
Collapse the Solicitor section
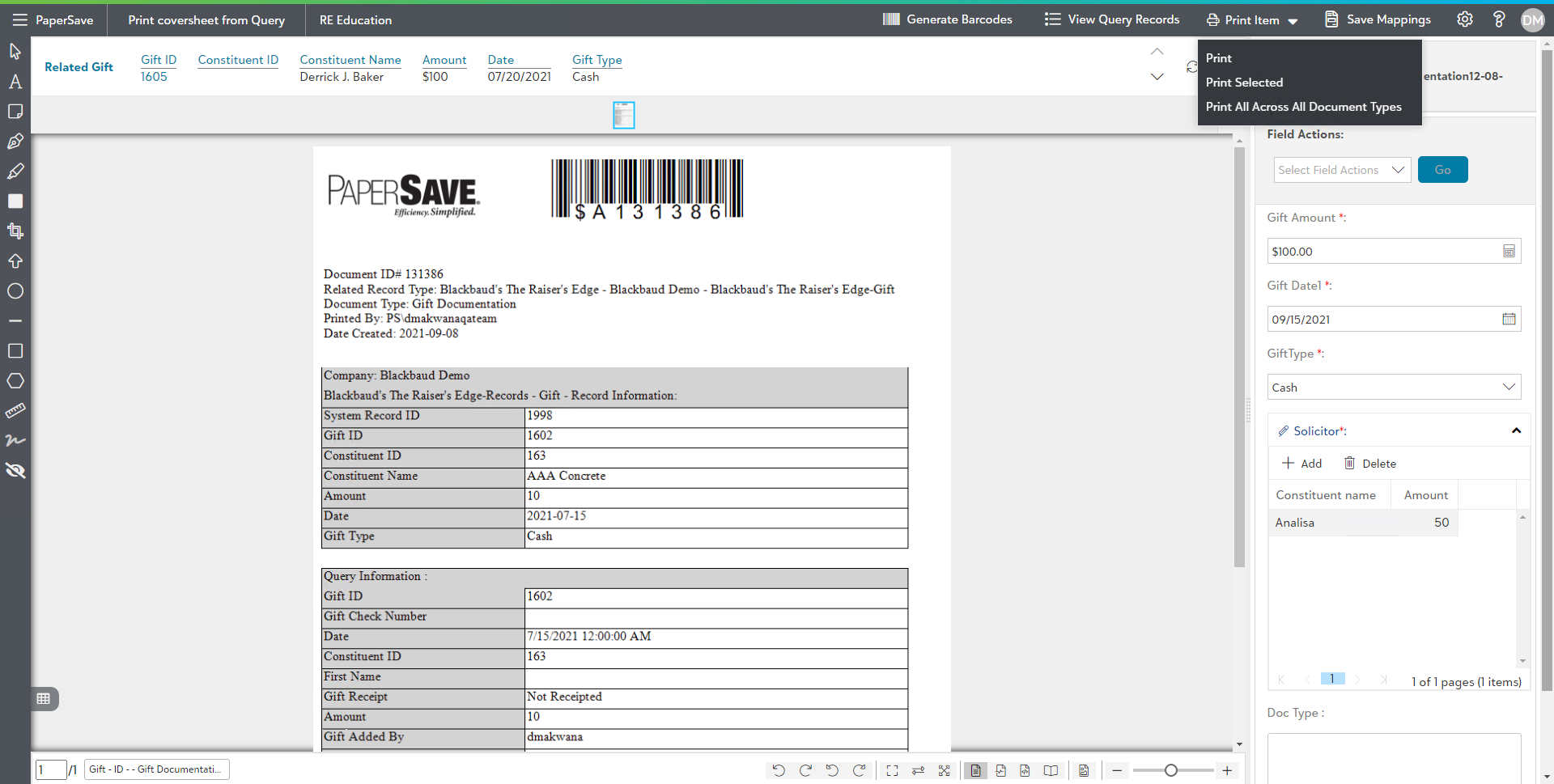pos(1516,431)
